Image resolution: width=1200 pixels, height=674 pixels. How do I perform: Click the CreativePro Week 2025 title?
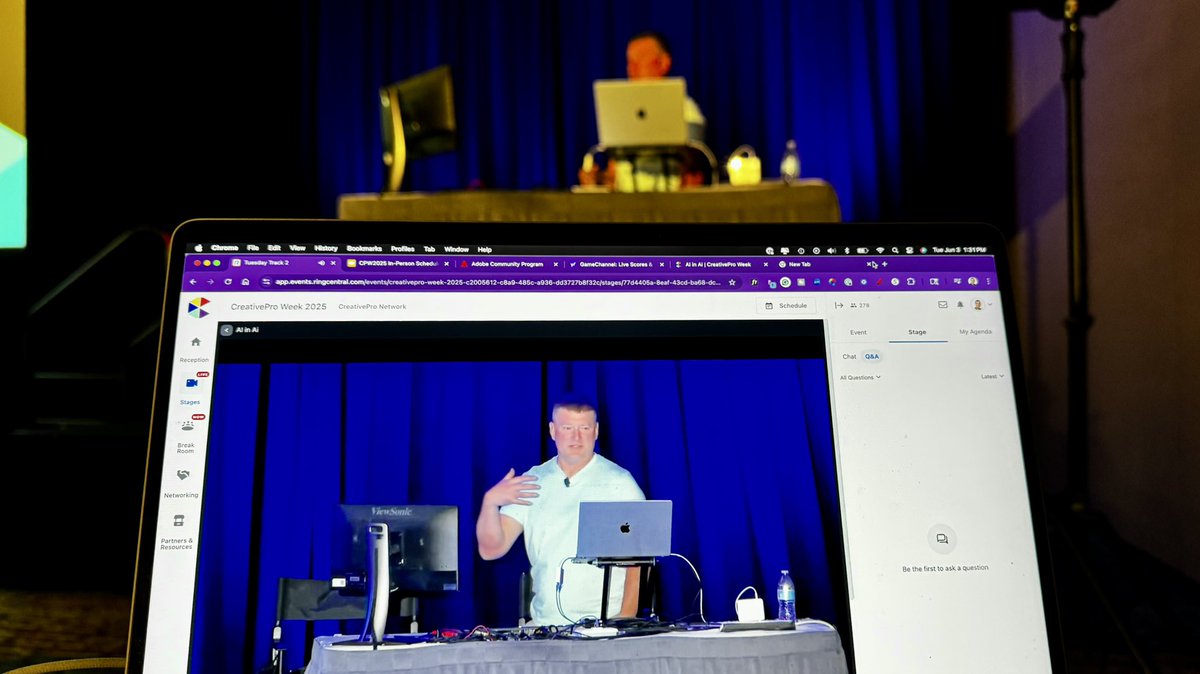pos(278,307)
